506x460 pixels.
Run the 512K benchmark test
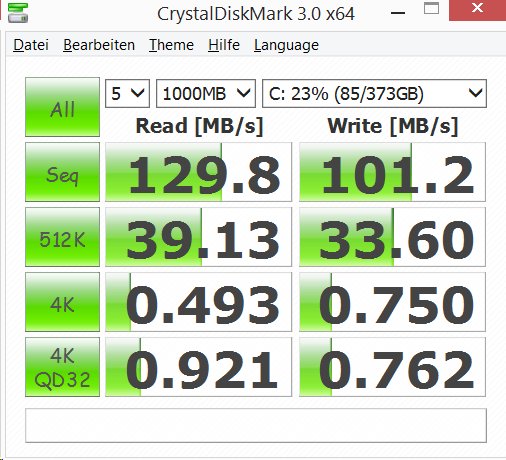pos(62,237)
